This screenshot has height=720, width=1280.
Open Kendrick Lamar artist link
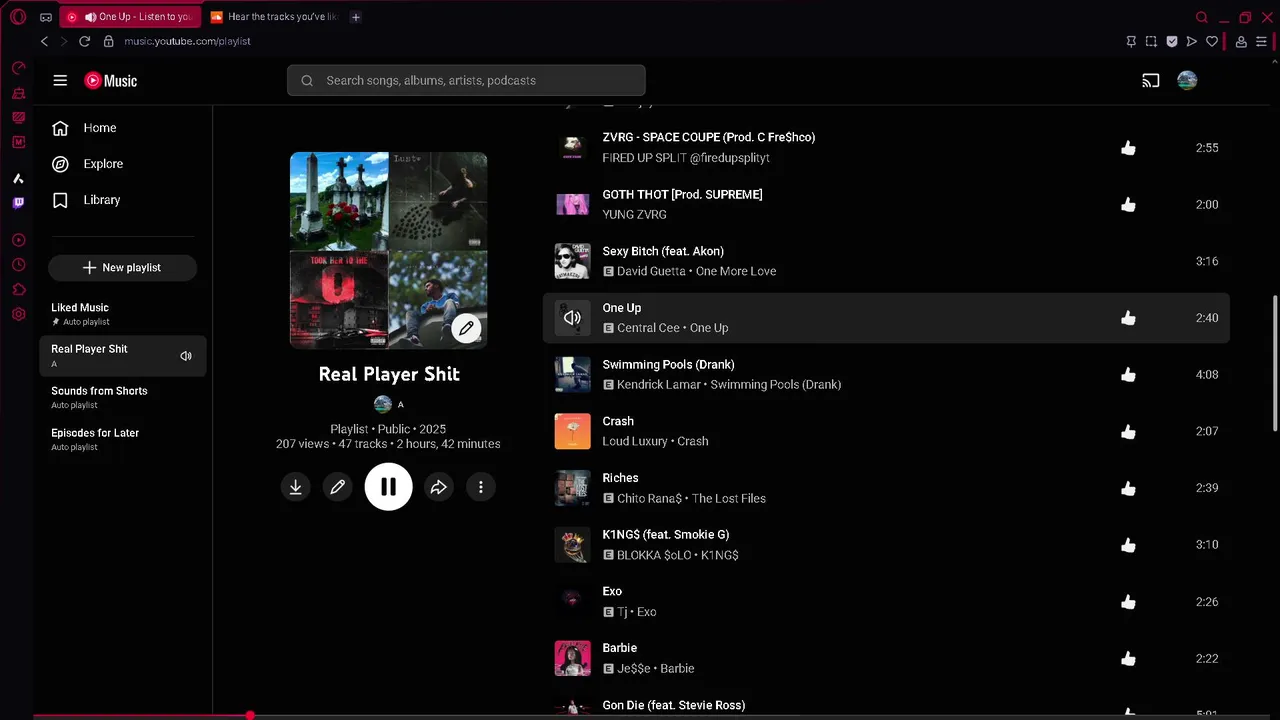pyautogui.click(x=658, y=385)
